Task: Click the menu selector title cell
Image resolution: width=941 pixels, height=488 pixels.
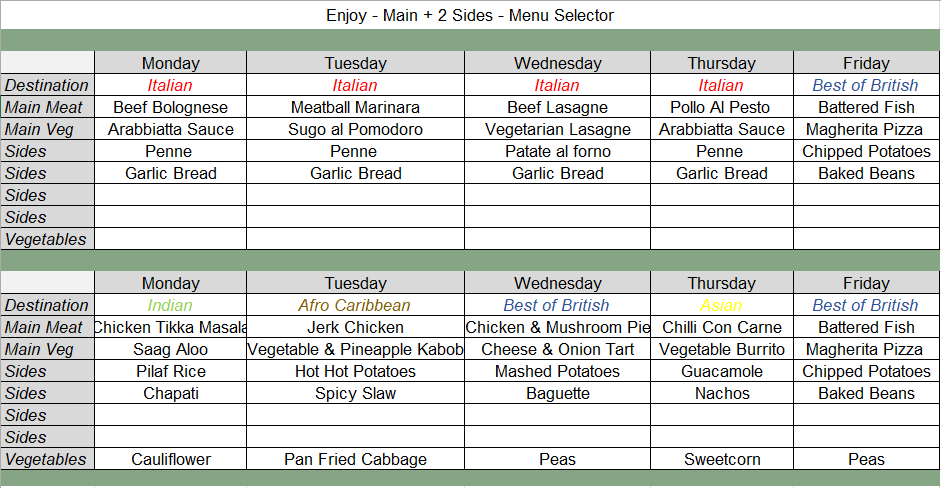Action: tap(470, 15)
